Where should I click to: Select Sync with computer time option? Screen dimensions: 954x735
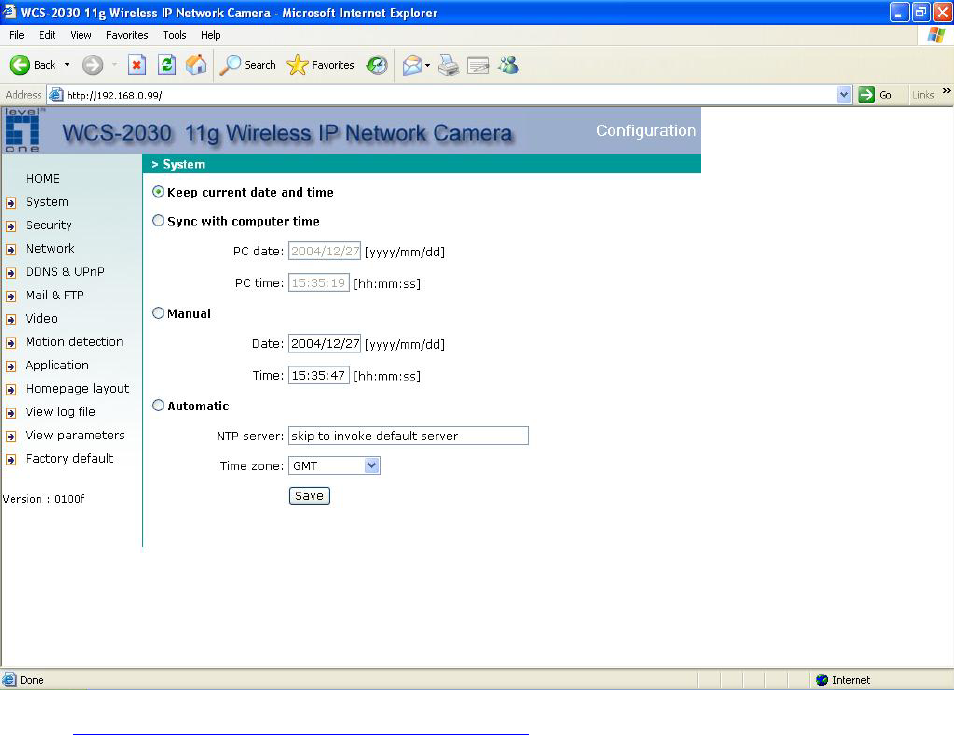click(x=158, y=221)
